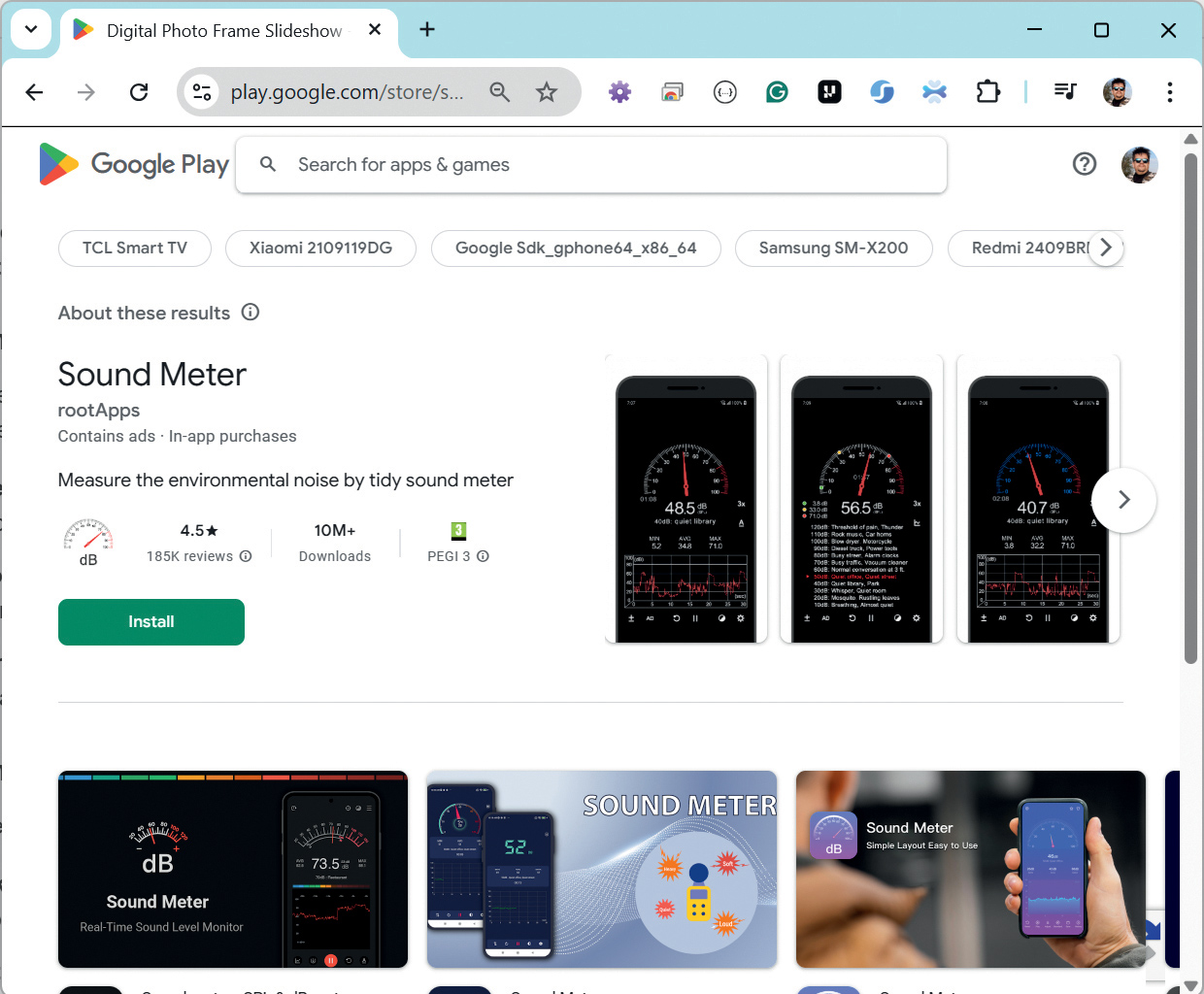Bookmark this page with the star

(x=547, y=92)
